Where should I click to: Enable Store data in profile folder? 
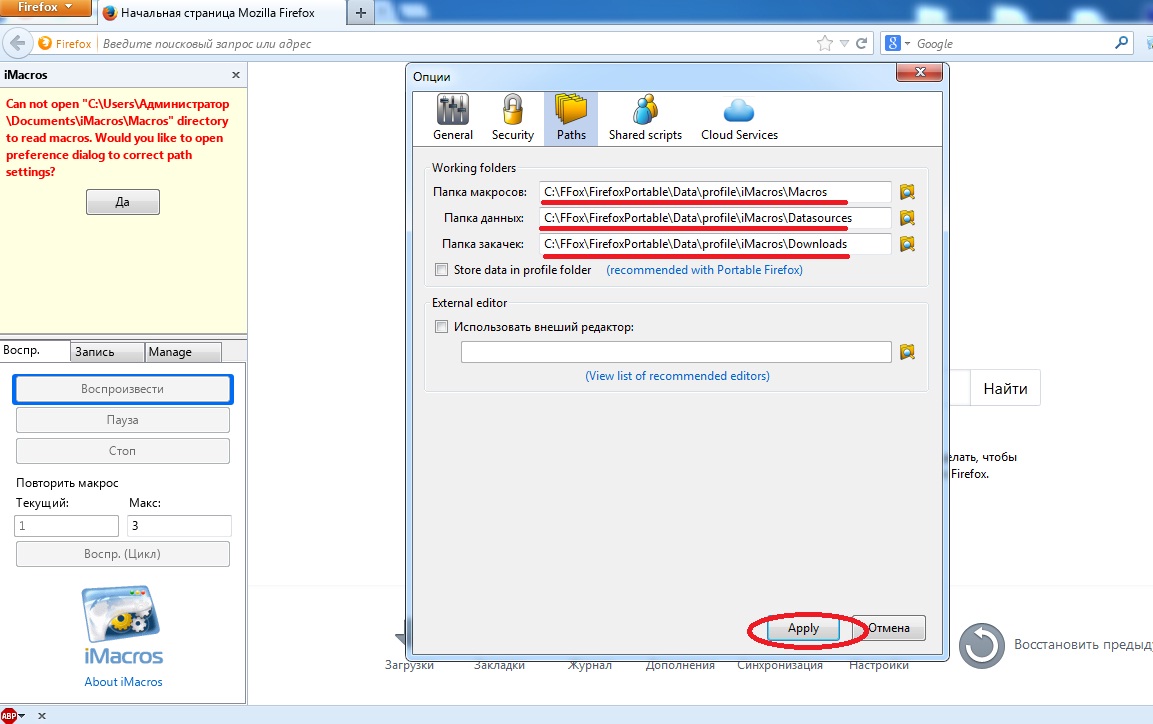(x=441, y=270)
